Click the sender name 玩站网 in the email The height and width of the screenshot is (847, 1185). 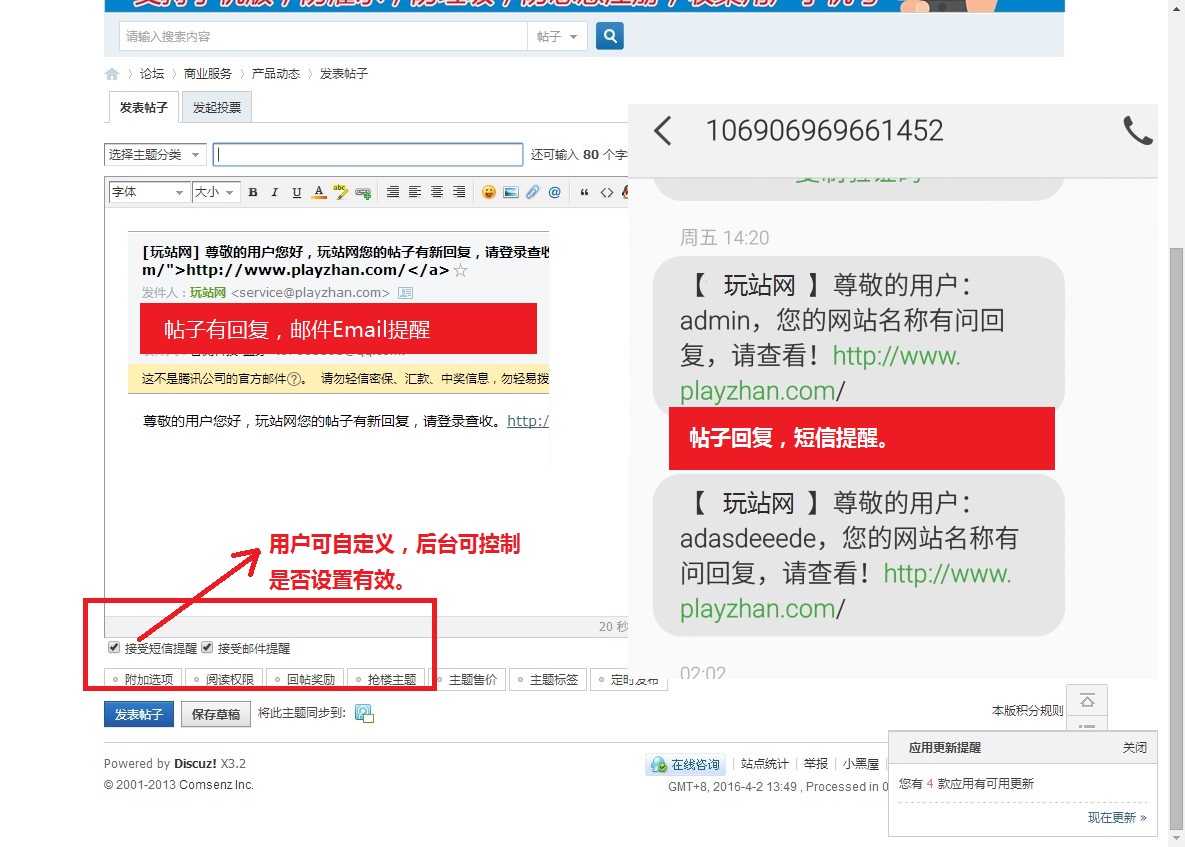[x=208, y=292]
